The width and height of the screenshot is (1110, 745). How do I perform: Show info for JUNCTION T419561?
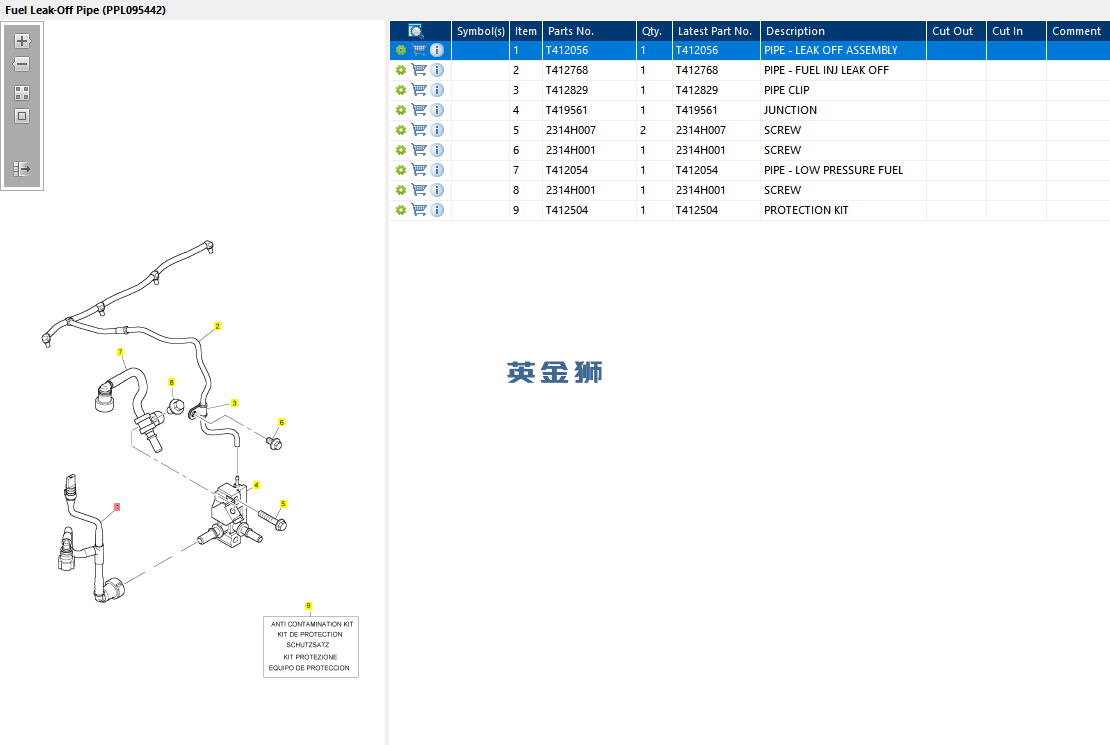point(437,110)
